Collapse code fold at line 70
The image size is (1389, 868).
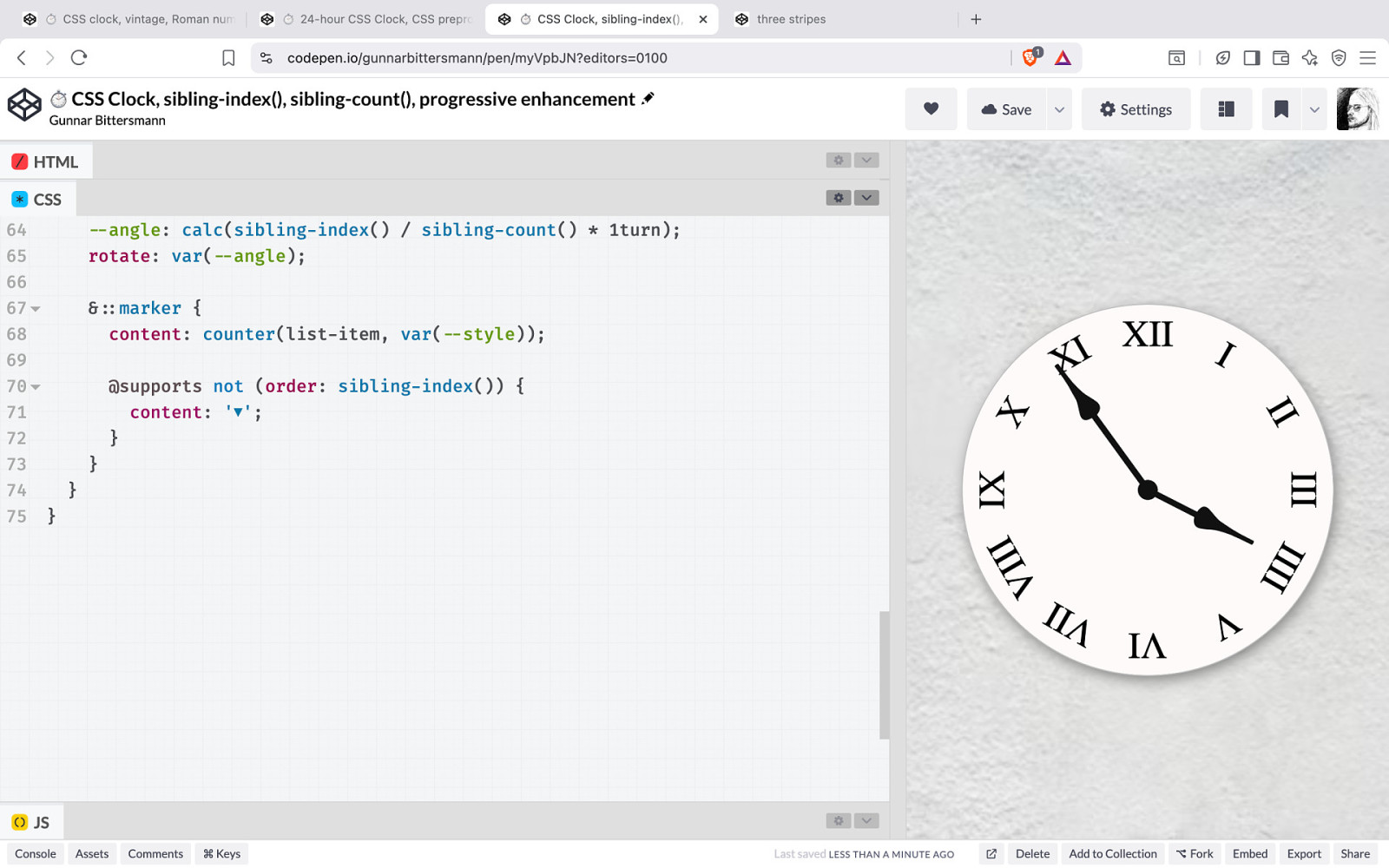36,387
